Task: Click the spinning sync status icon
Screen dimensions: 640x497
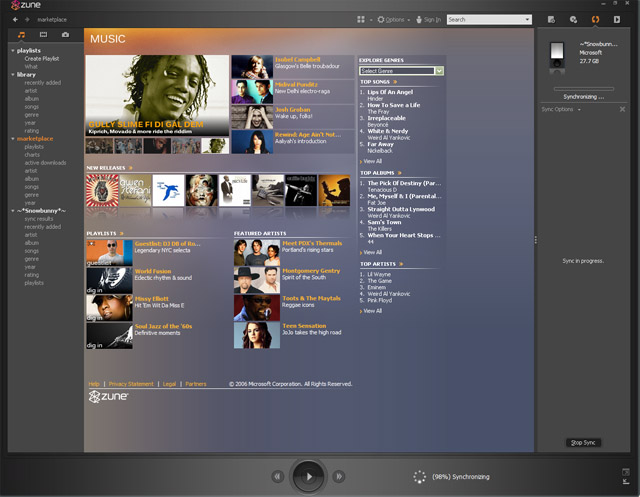Action: 420,477
